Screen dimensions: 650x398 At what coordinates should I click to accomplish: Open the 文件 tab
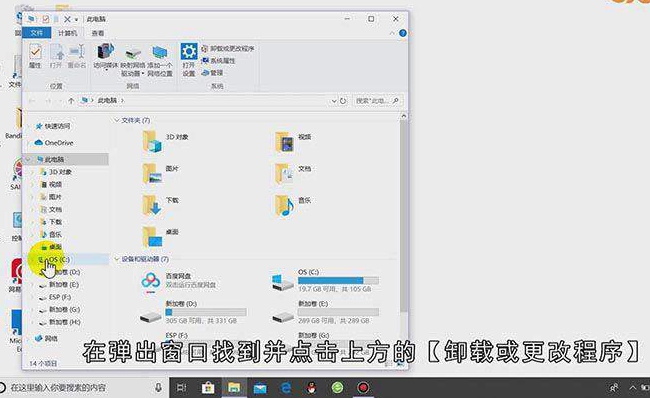[x=36, y=33]
